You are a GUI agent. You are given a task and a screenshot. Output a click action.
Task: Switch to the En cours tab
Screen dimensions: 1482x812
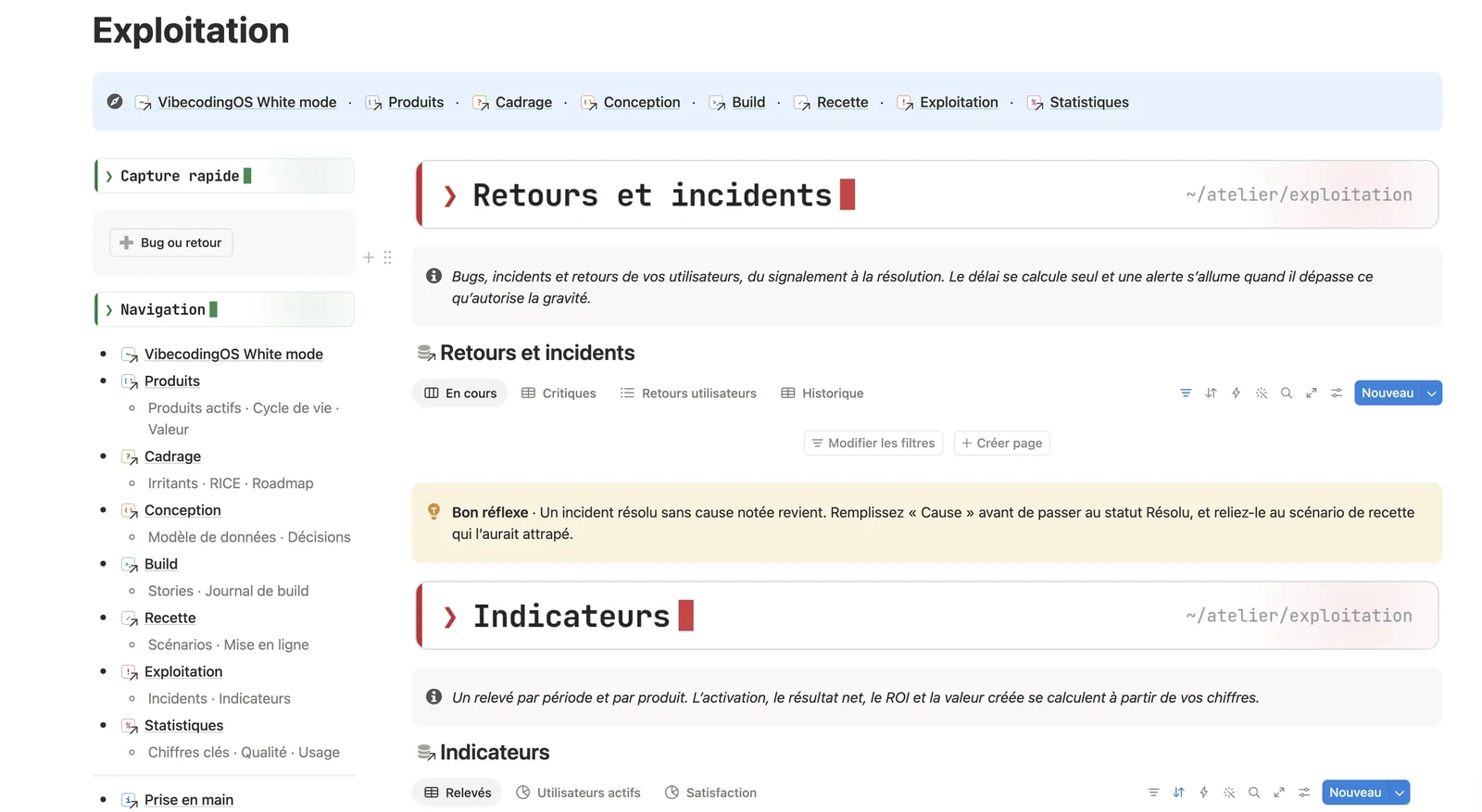tap(460, 394)
